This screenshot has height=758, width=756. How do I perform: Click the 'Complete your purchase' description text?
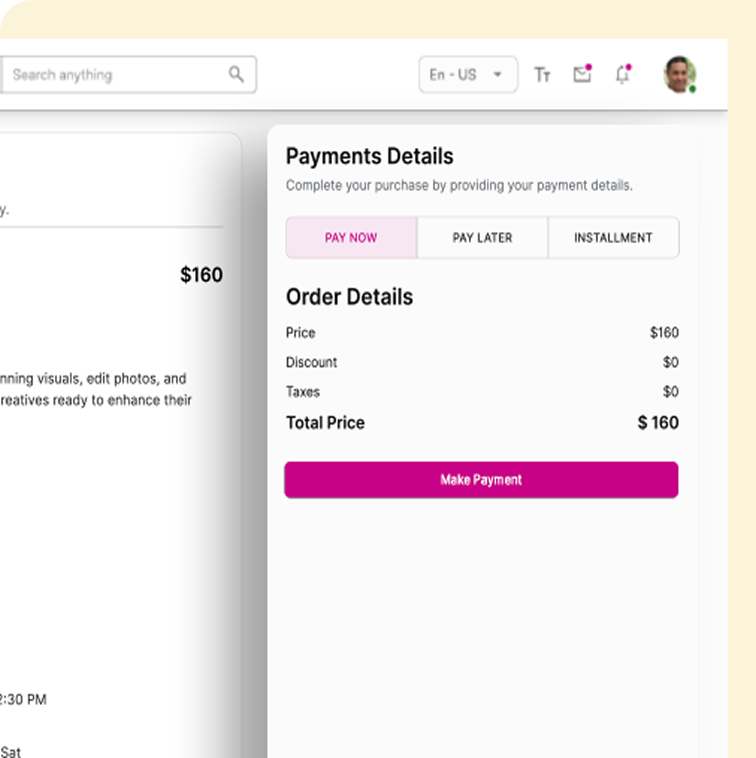459,185
